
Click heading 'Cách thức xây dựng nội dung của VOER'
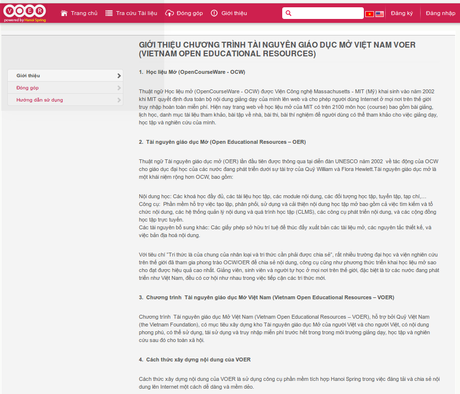point(198,360)
